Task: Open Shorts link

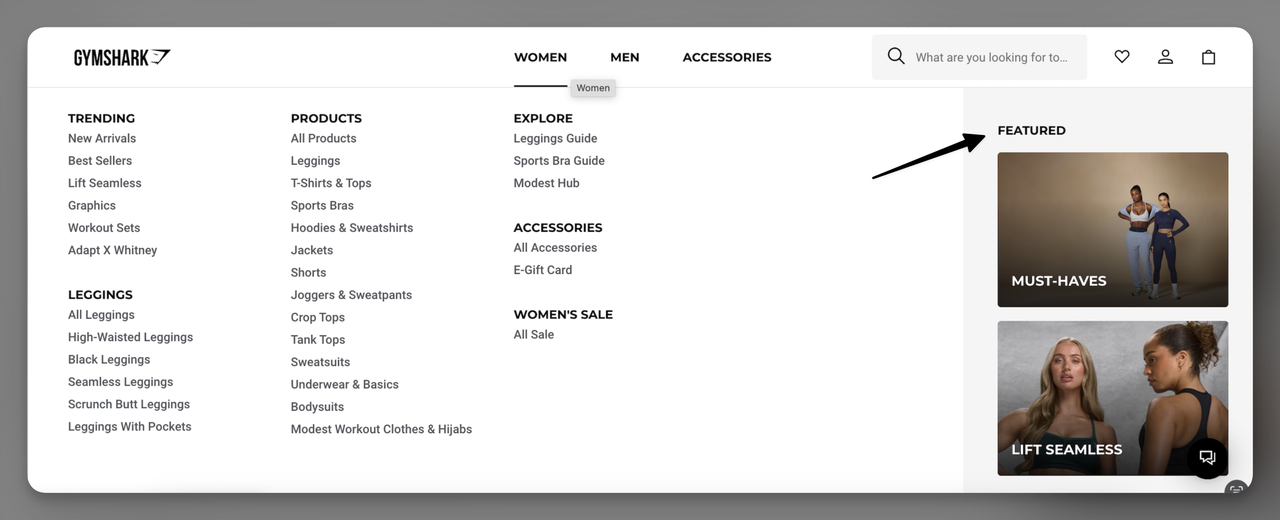Action: (309, 272)
